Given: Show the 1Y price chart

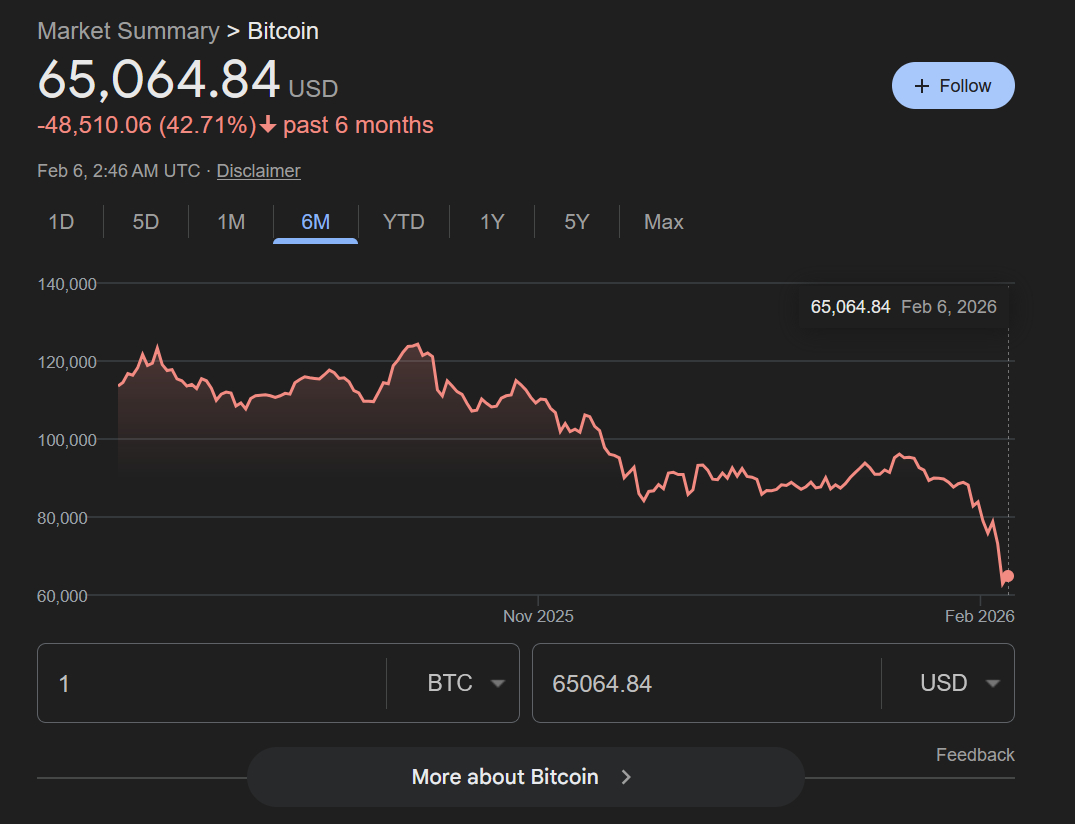Looking at the screenshot, I should [x=492, y=222].
